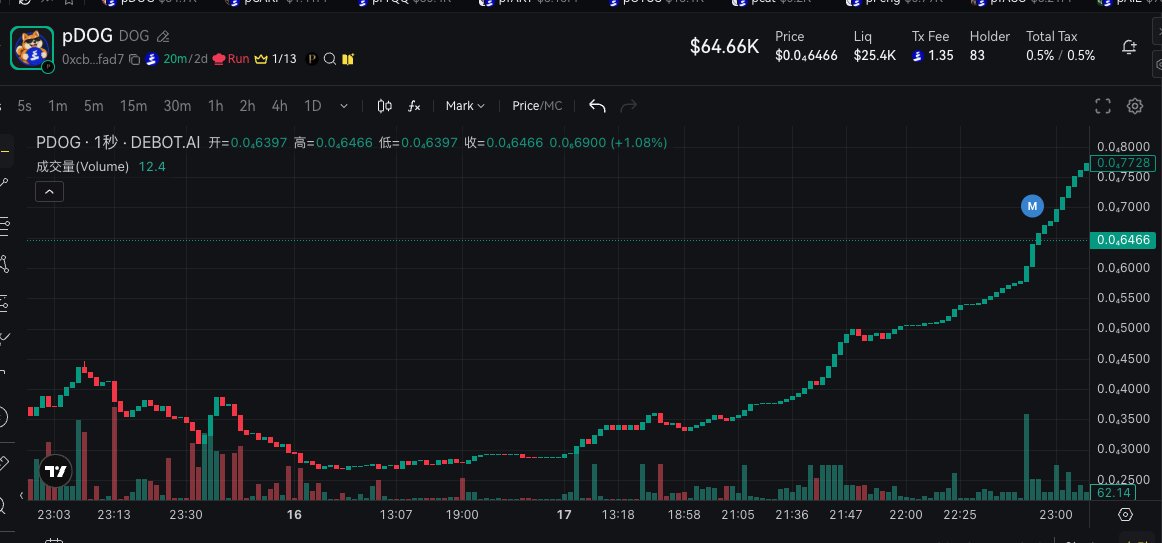Image resolution: width=1162 pixels, height=543 pixels.
Task: Click the 23:00 time axis label
Action: point(1055,514)
